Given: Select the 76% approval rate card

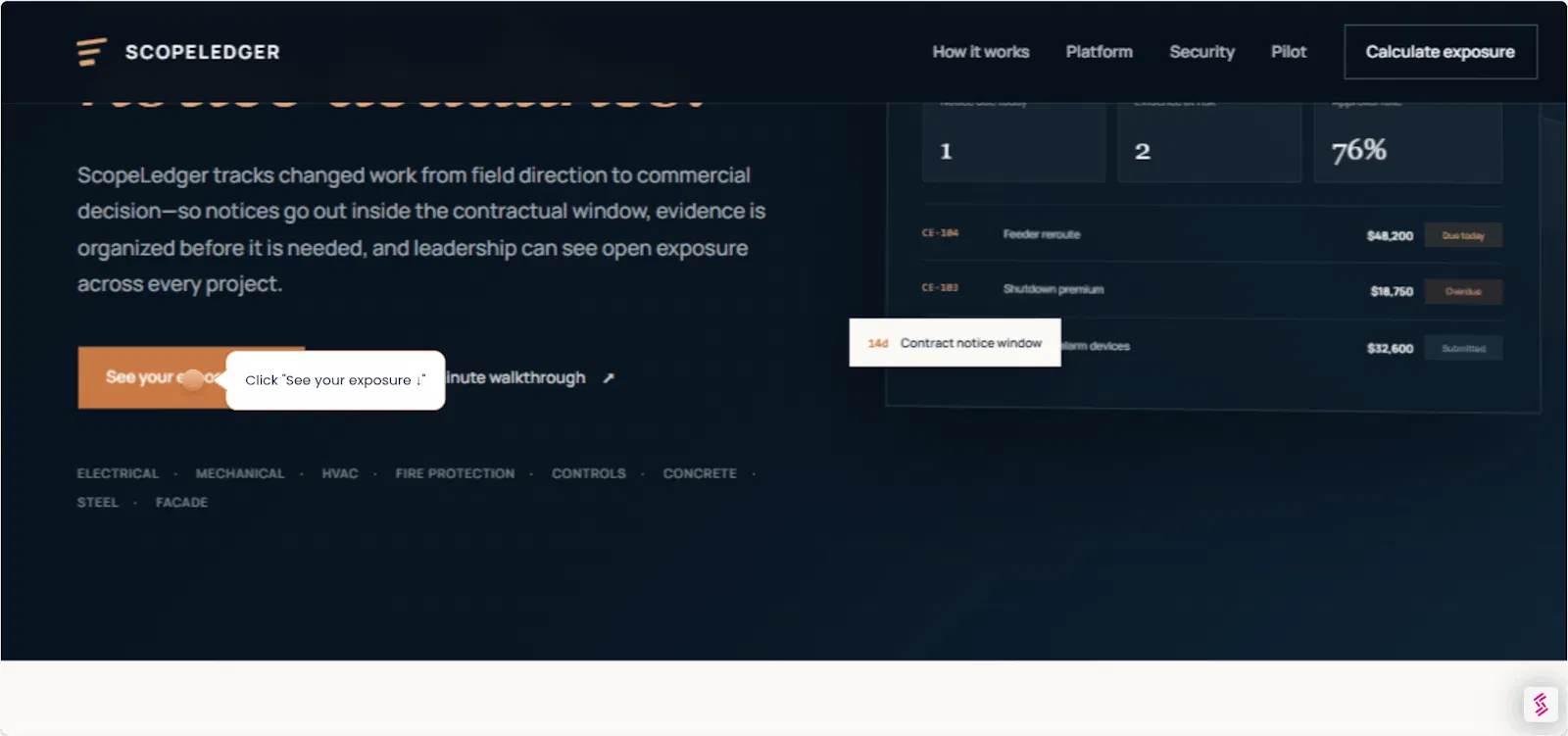Looking at the screenshot, I should 1408,141.
